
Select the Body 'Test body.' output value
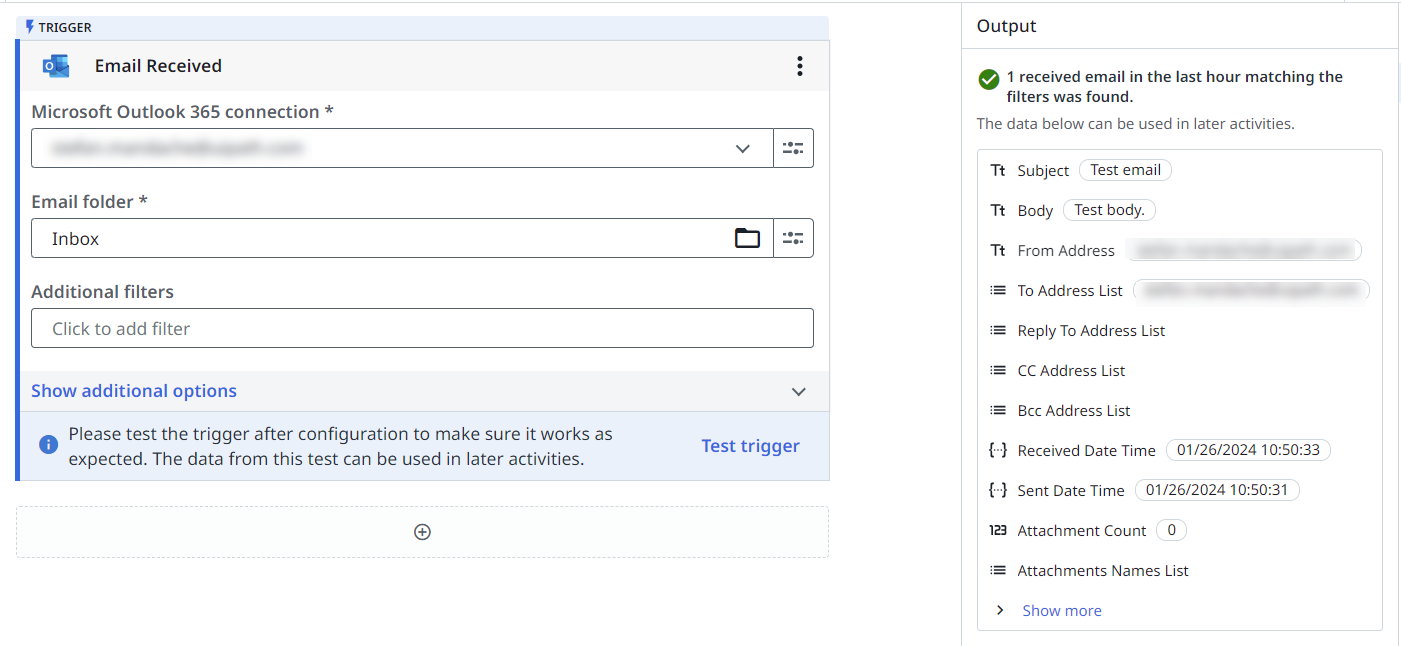click(1109, 210)
